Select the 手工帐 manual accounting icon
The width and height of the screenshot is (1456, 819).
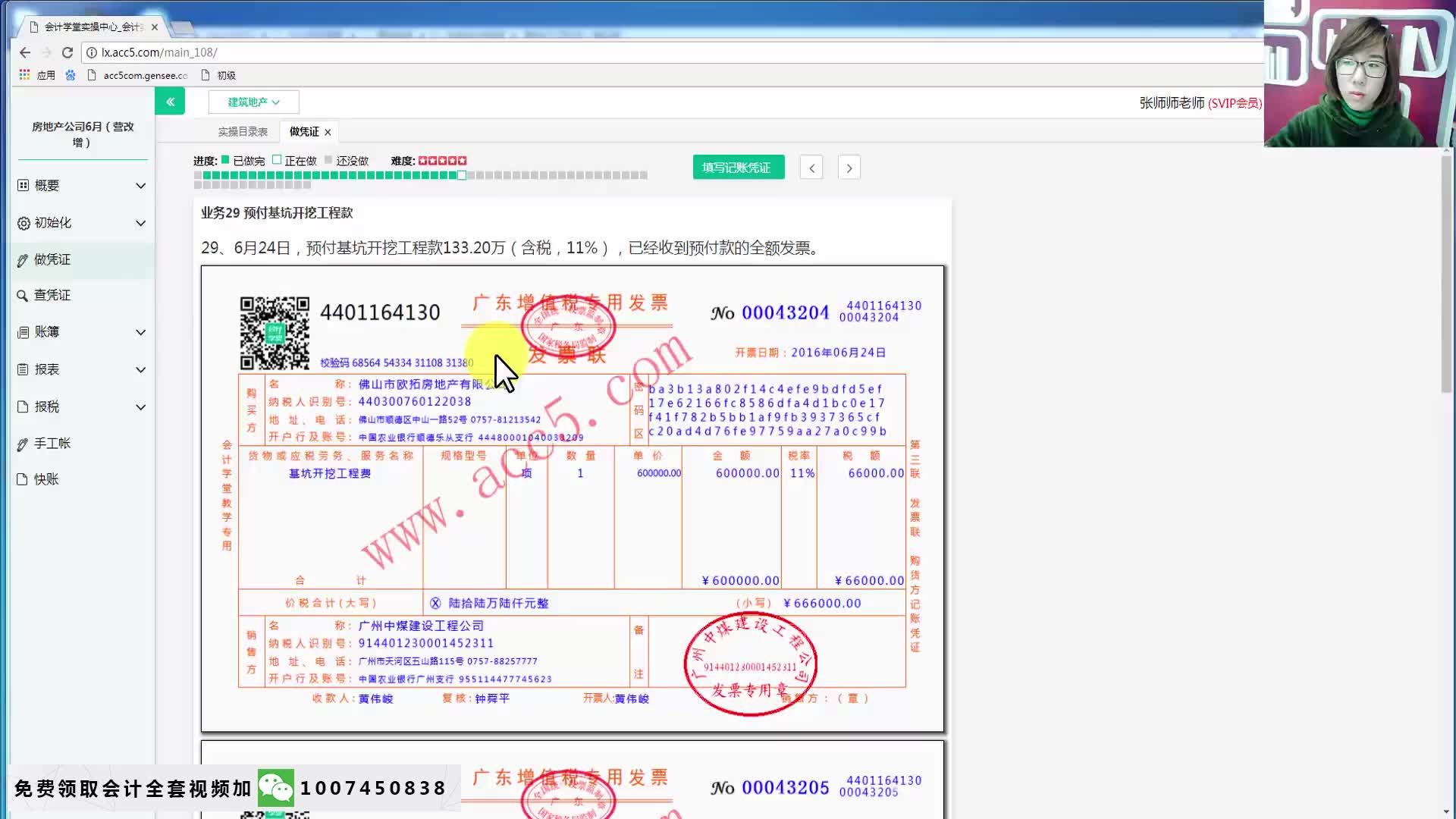pos(22,443)
